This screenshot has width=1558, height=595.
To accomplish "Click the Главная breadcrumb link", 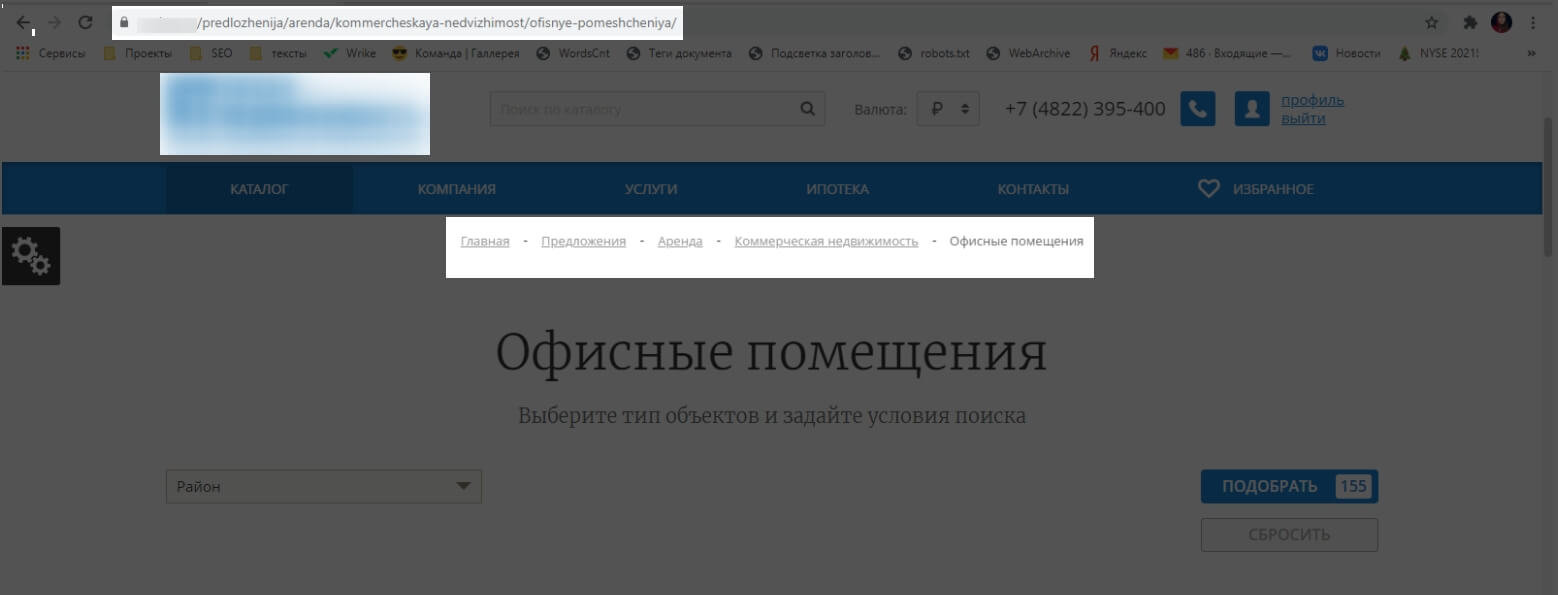I will click(x=485, y=241).
